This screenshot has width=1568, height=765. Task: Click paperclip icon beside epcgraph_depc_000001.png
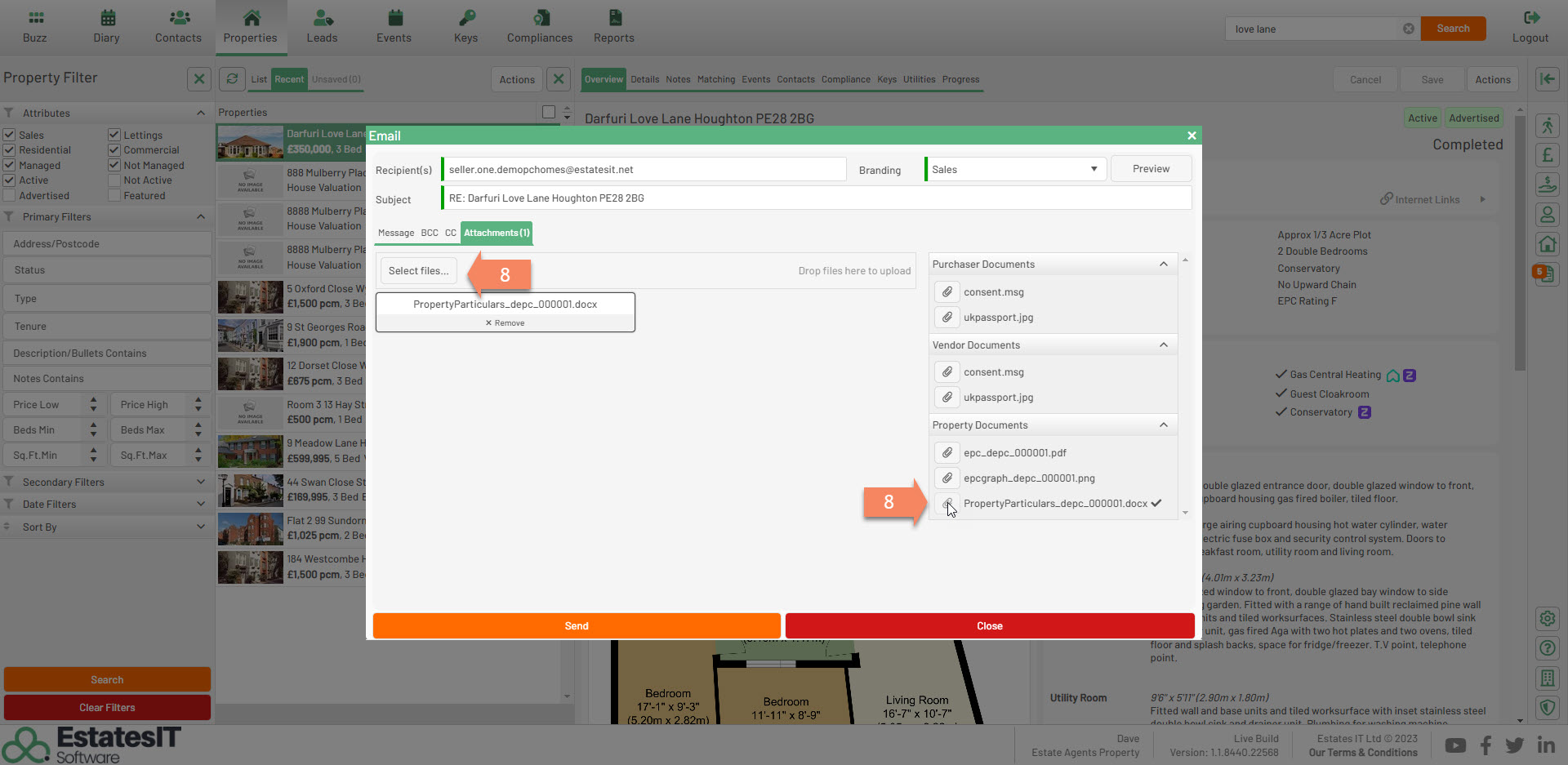point(947,478)
